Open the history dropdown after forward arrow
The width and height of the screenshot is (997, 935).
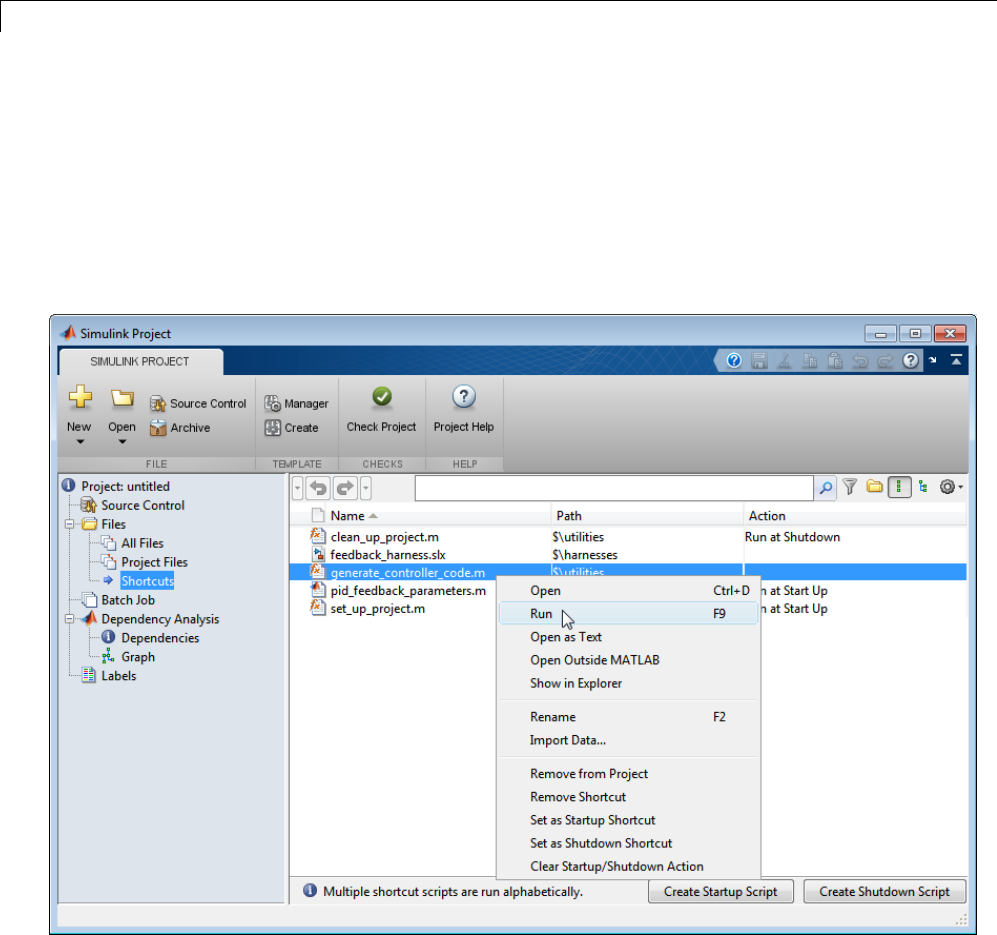[366, 488]
